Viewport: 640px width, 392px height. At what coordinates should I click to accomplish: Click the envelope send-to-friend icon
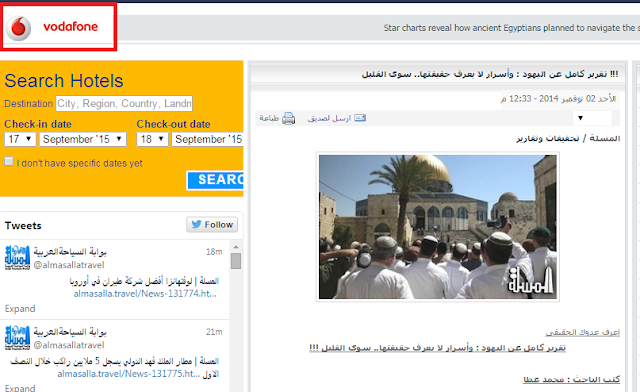click(x=360, y=118)
